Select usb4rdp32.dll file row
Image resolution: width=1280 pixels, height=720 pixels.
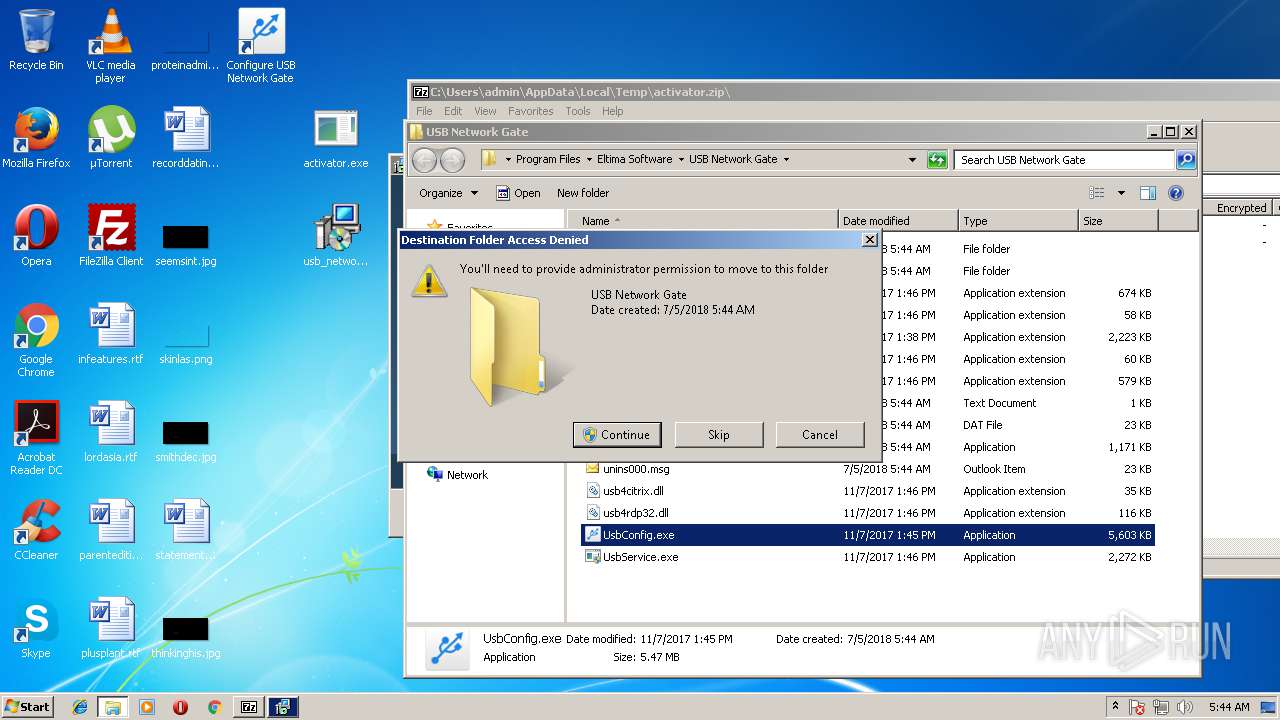click(x=868, y=513)
